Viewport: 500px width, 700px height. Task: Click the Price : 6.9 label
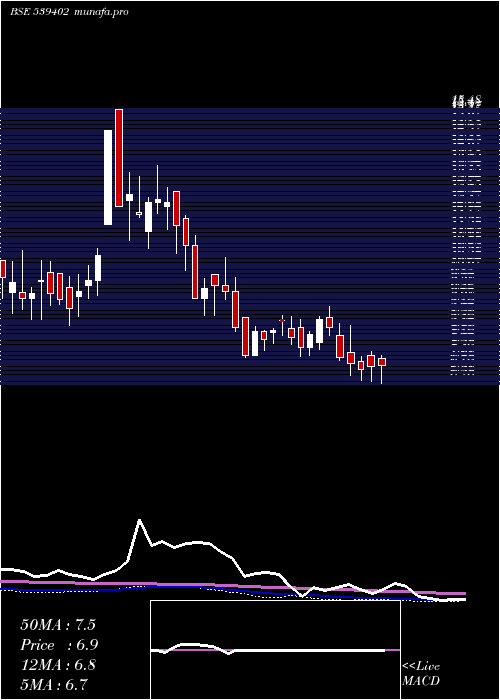[x=59, y=645]
